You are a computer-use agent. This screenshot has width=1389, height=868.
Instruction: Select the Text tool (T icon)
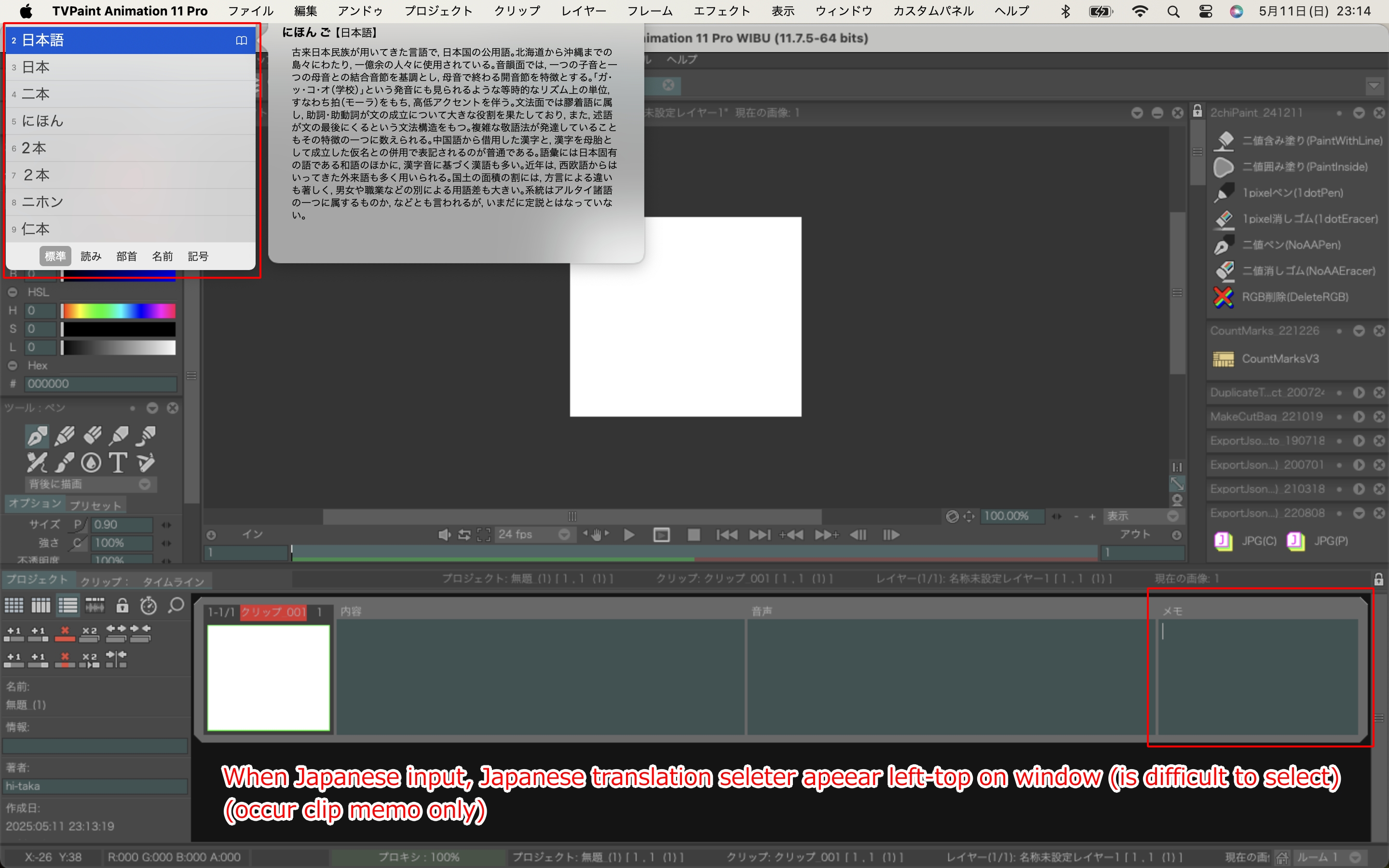118,462
